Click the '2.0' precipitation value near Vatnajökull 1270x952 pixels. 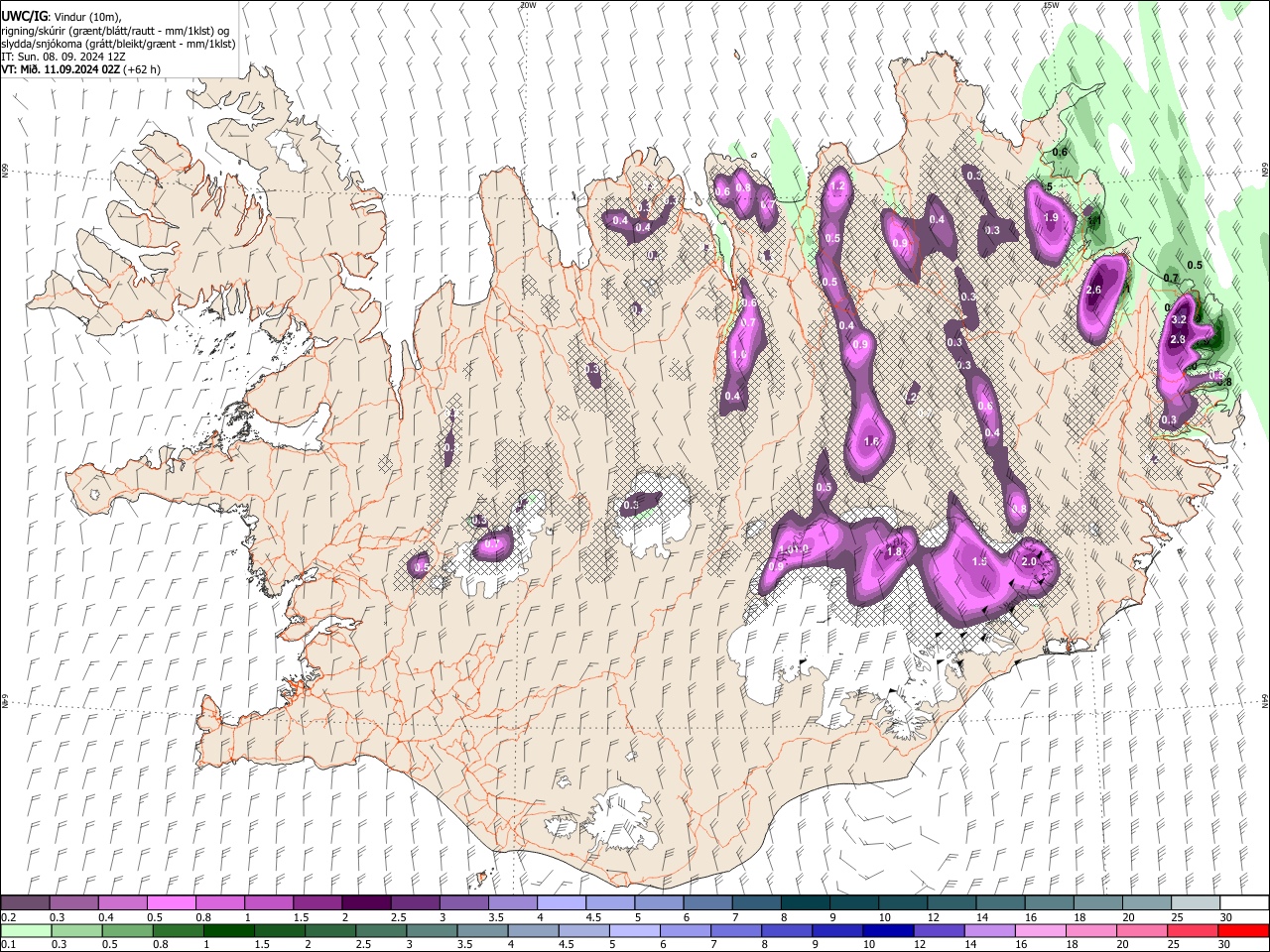[x=1029, y=561]
